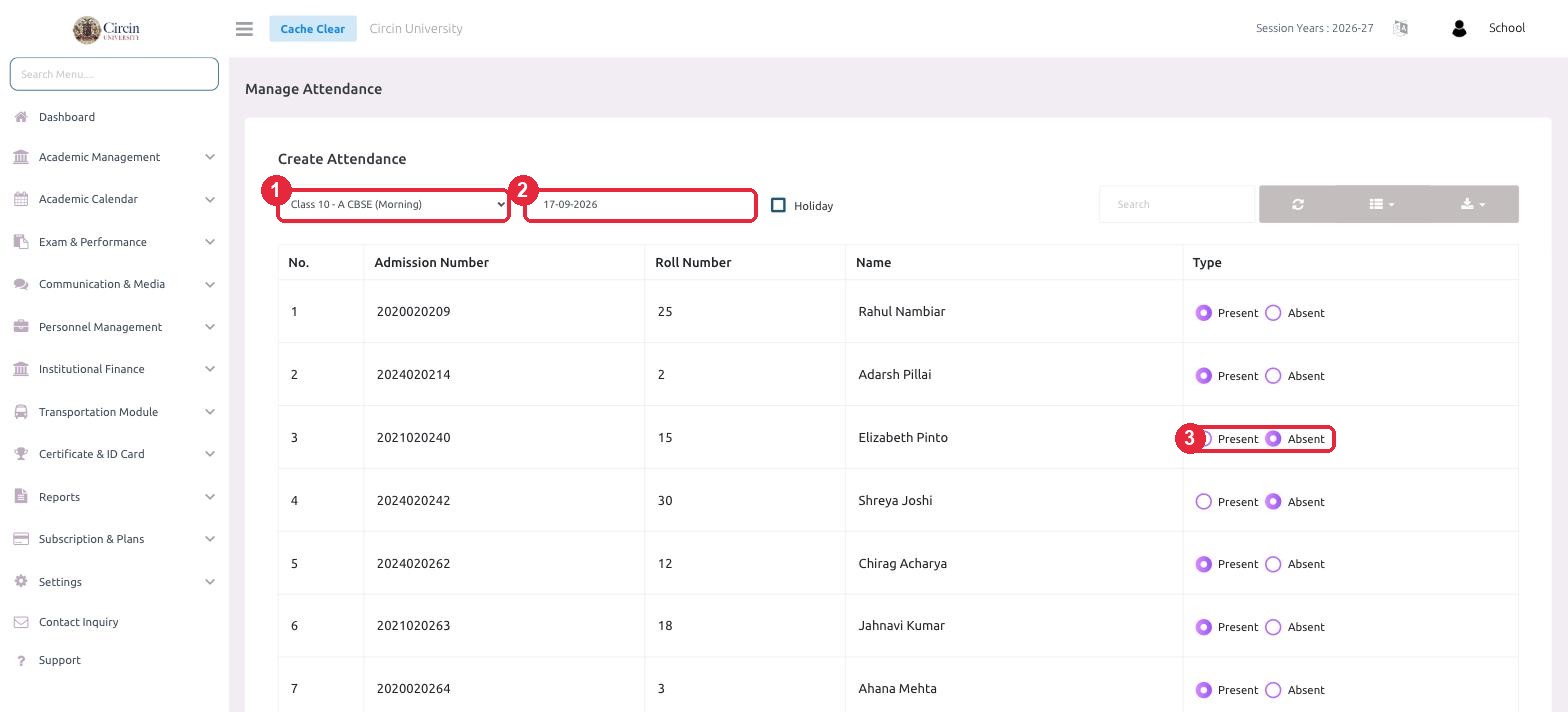Open the language translate icon in header

(1400, 28)
